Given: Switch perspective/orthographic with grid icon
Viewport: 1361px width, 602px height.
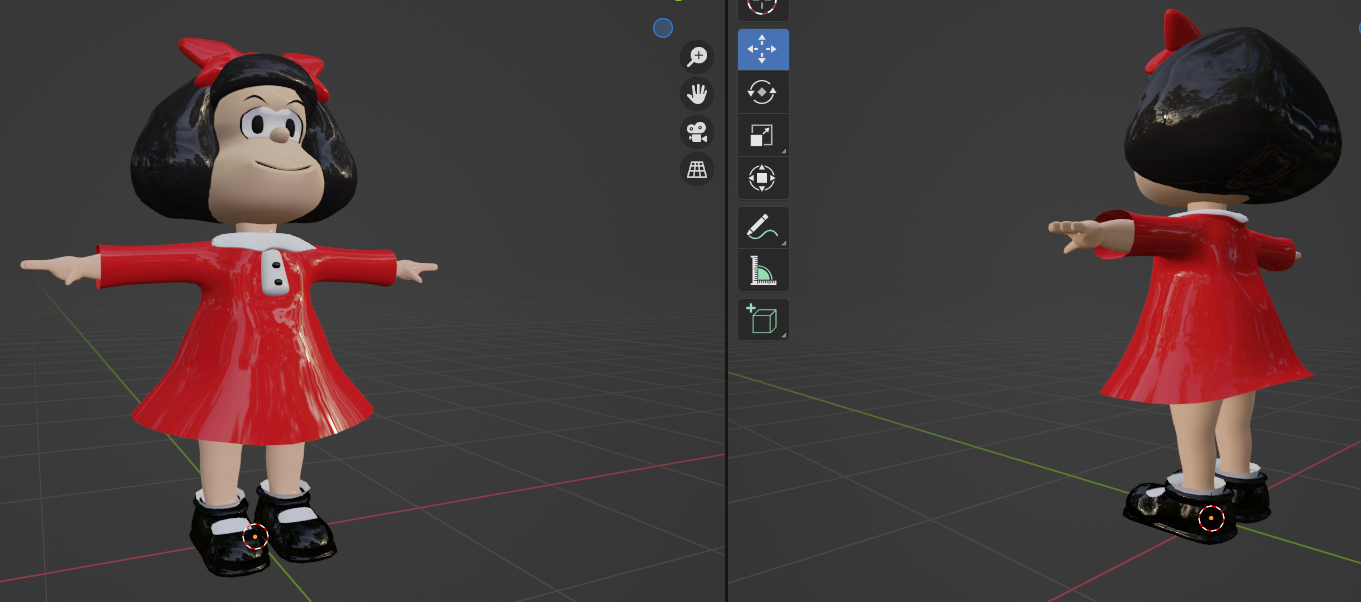Looking at the screenshot, I should coord(697,169).
